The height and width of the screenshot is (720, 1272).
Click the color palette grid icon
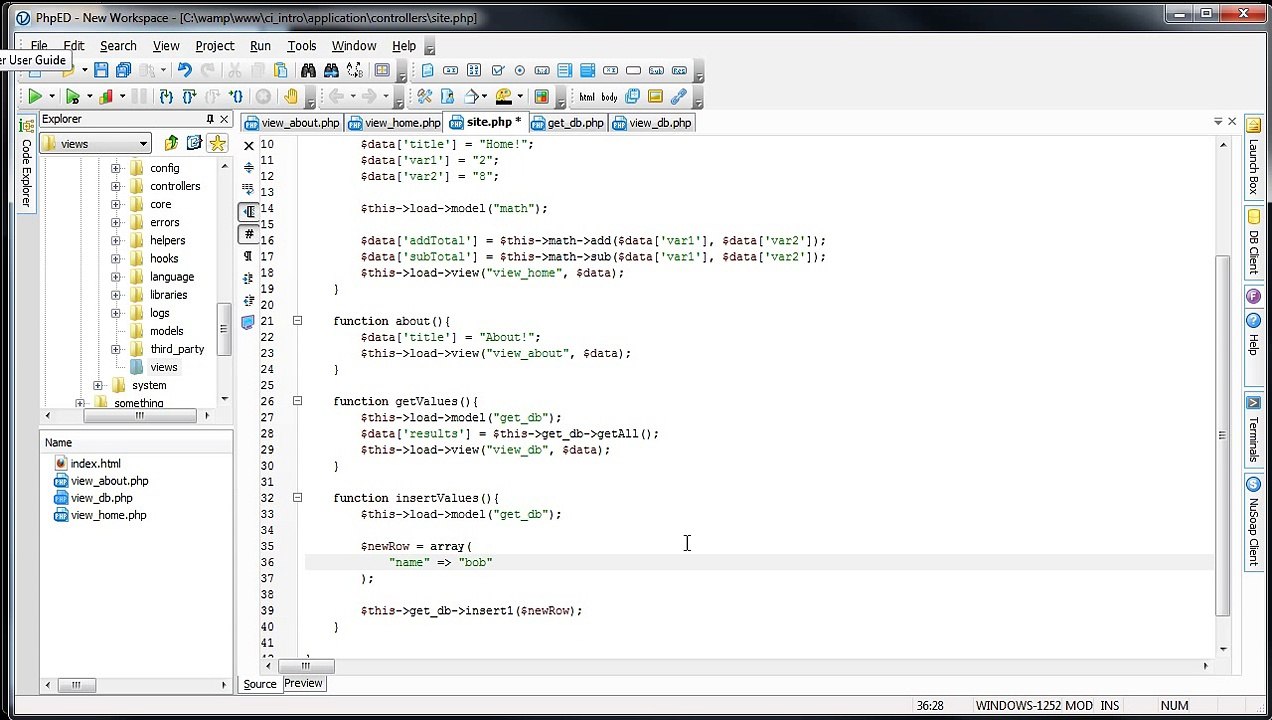[x=542, y=97]
